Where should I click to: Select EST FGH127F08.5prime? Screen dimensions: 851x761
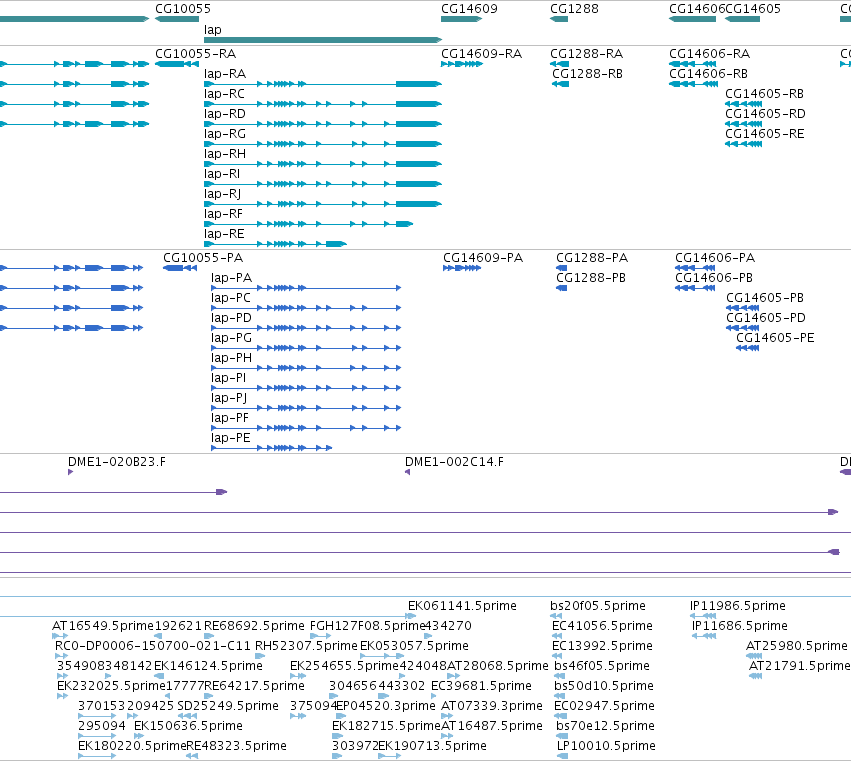(367, 626)
